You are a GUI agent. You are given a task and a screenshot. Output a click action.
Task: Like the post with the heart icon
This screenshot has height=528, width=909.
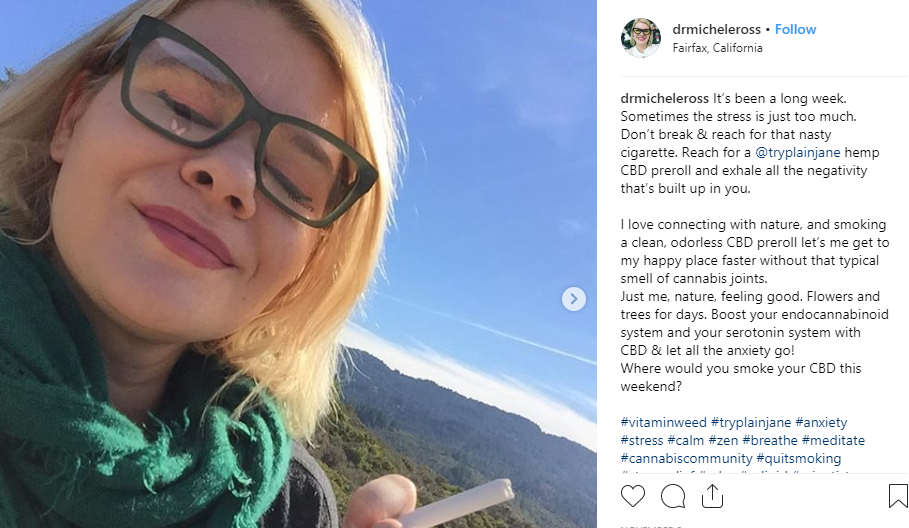(632, 497)
